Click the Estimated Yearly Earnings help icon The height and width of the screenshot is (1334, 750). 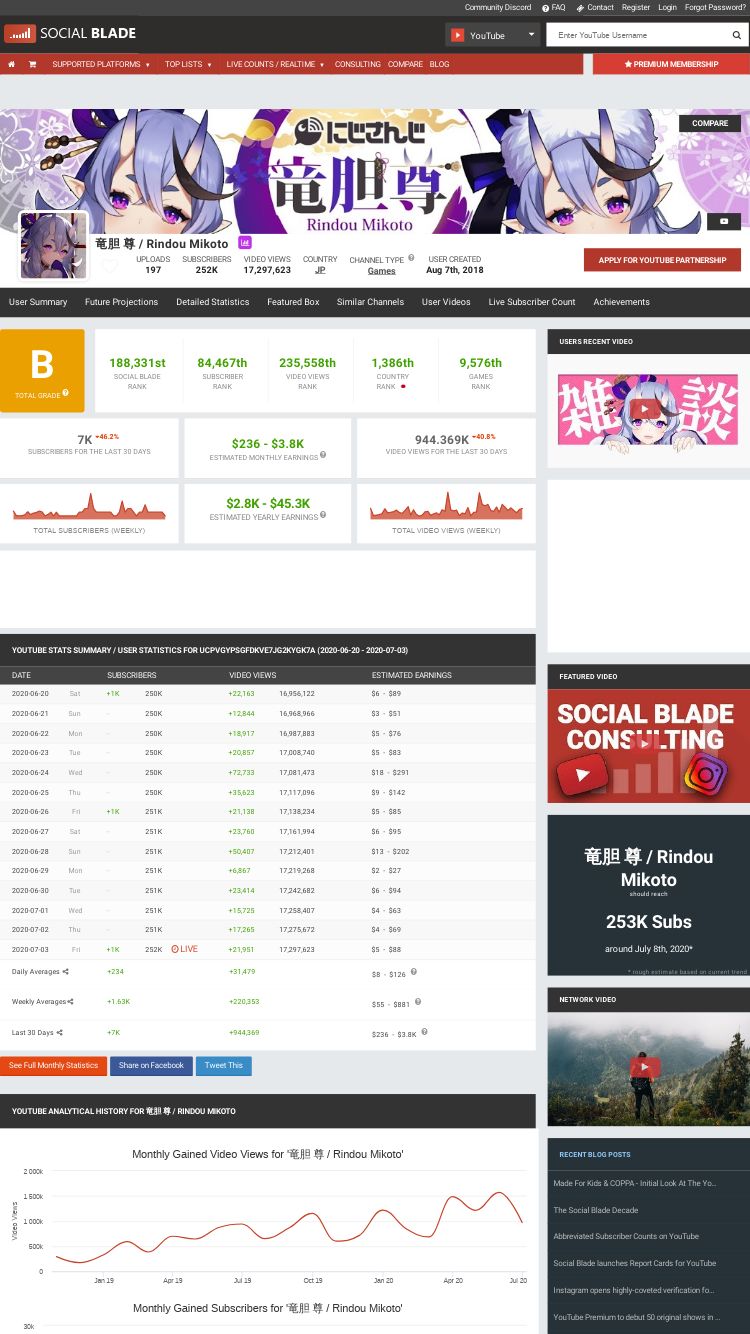tap(323, 515)
